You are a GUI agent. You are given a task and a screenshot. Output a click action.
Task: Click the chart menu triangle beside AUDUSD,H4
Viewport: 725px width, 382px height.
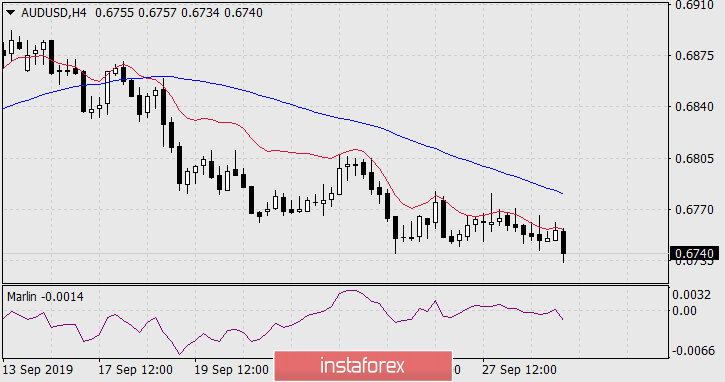[11, 13]
